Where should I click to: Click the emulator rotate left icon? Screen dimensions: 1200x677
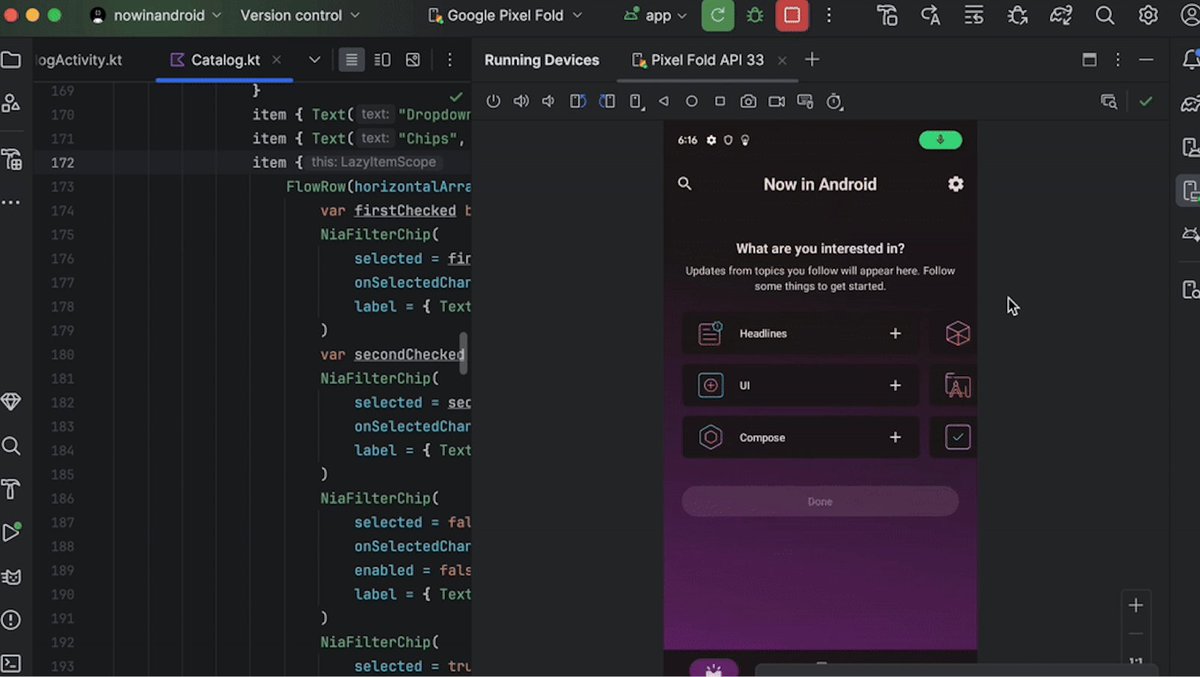click(578, 101)
